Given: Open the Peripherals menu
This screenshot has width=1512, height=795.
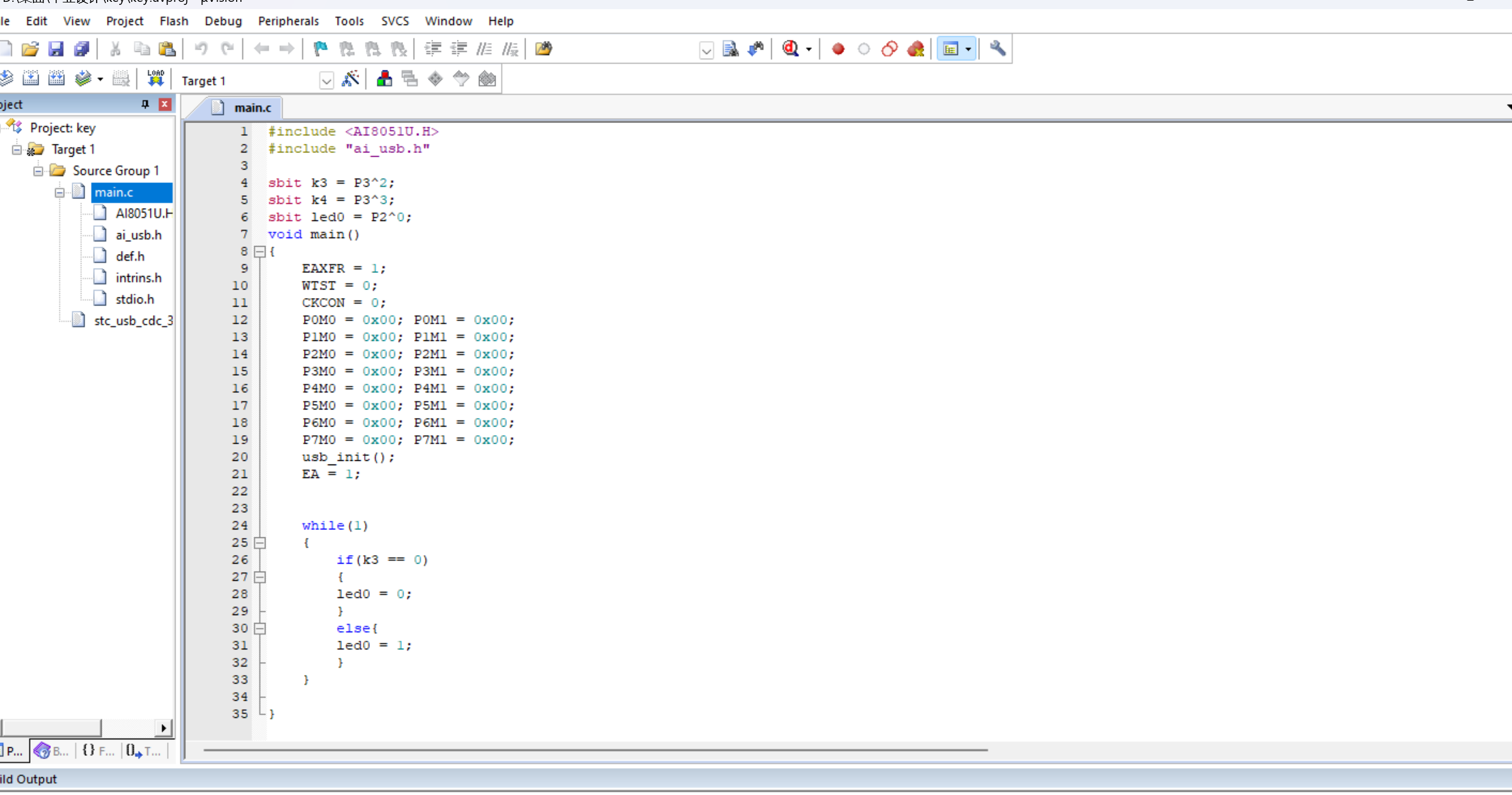Looking at the screenshot, I should pyautogui.click(x=288, y=21).
